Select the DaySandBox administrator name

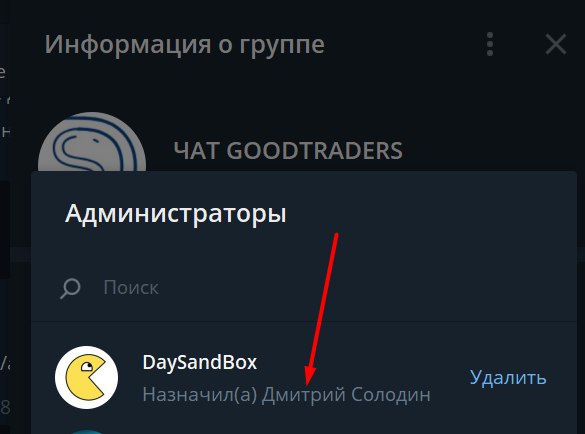pos(200,362)
